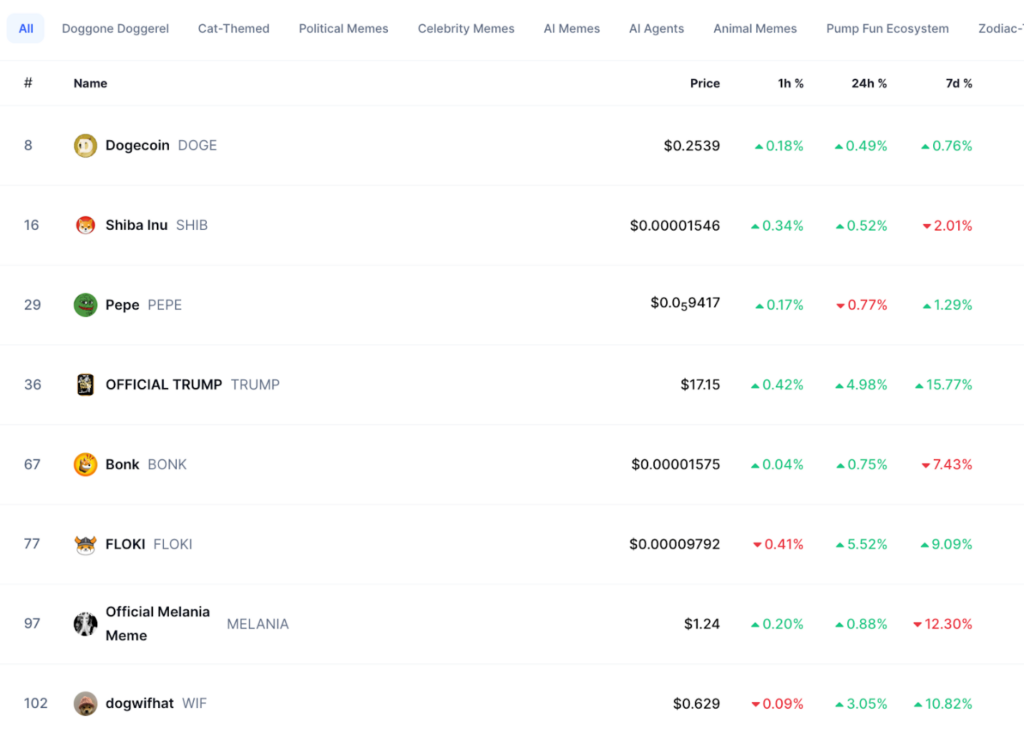Screen dimensions: 1024x738
Task: Click the Name column header
Action: 90,84
